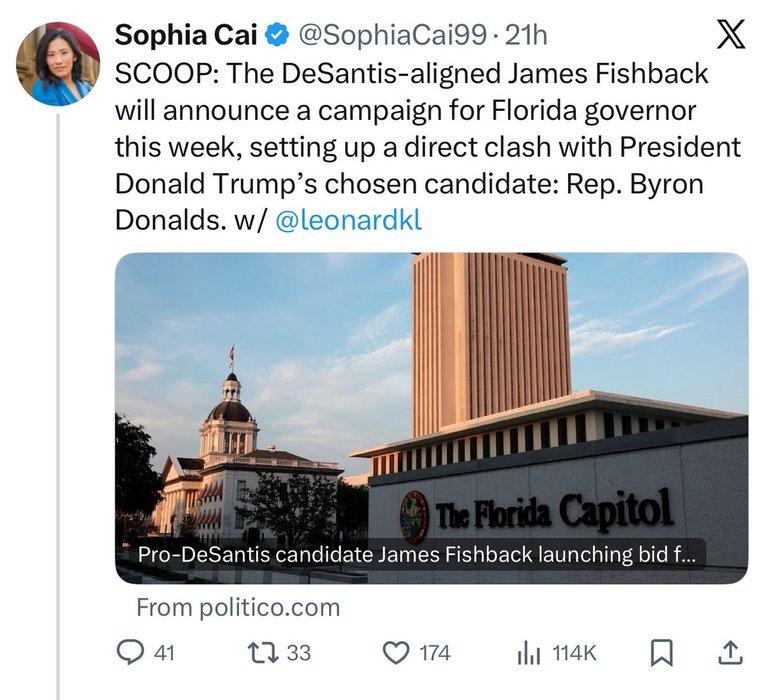765x700 pixels.
Task: Click the X logo in the corner
Action: (x=732, y=36)
